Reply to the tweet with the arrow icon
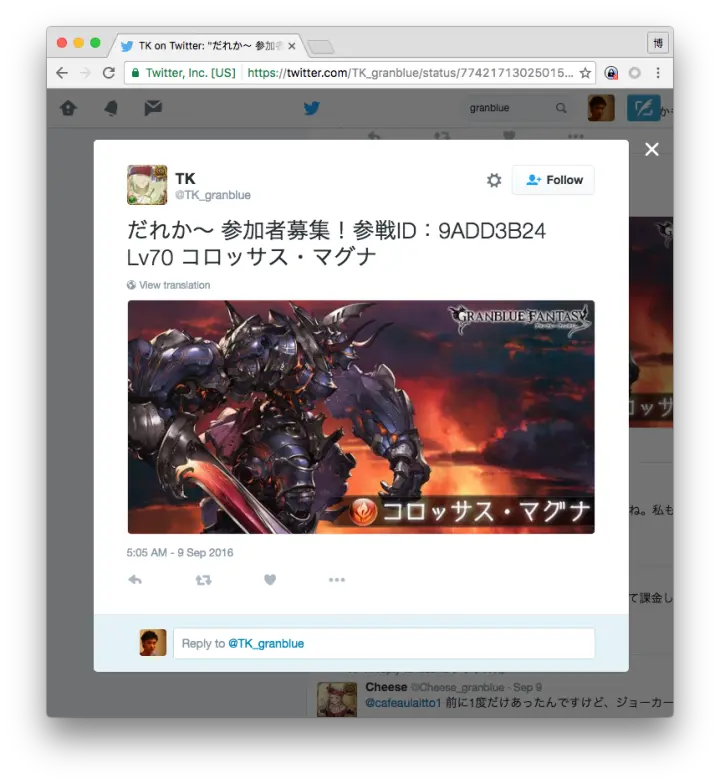This screenshot has width=720, height=784. (135, 580)
